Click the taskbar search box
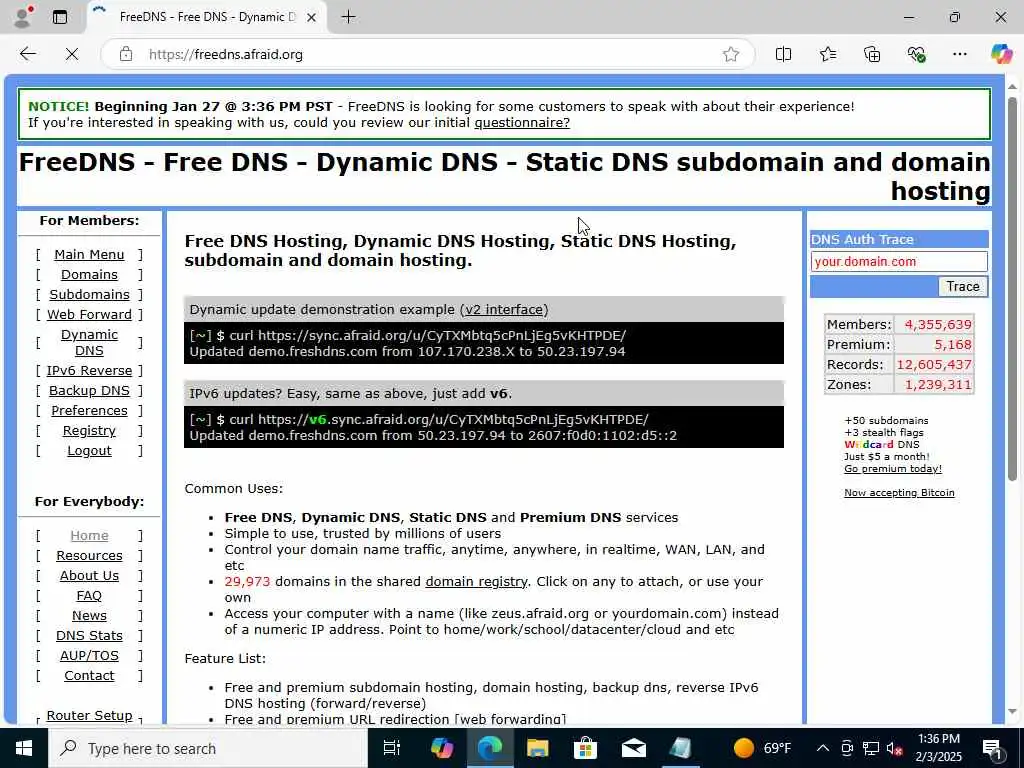This screenshot has width=1024, height=768. (x=208, y=748)
